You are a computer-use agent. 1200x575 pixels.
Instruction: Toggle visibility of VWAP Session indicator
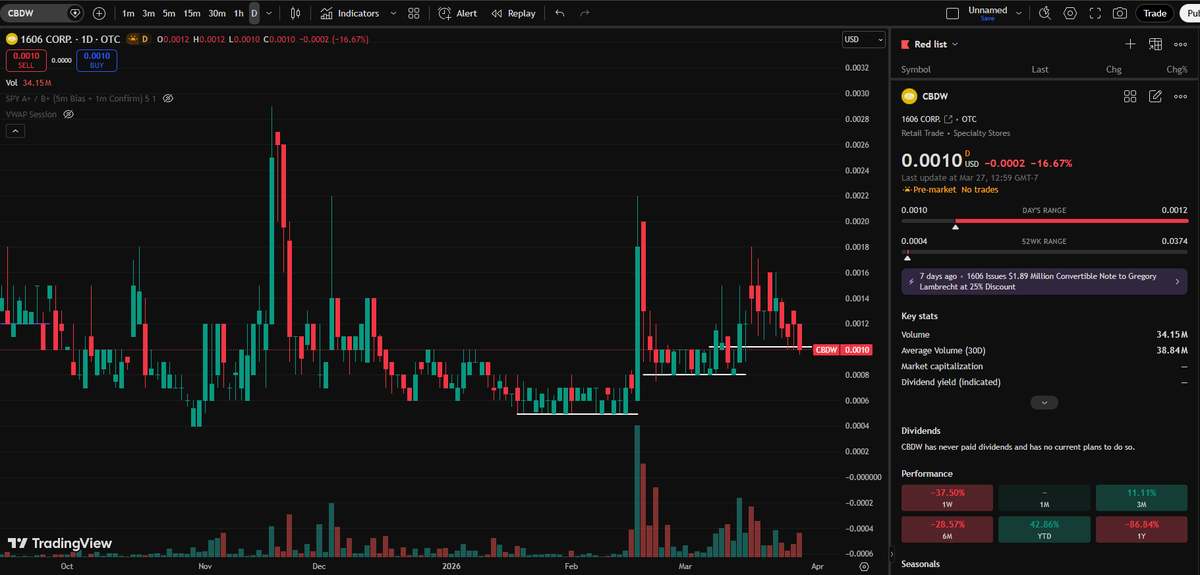click(69, 114)
